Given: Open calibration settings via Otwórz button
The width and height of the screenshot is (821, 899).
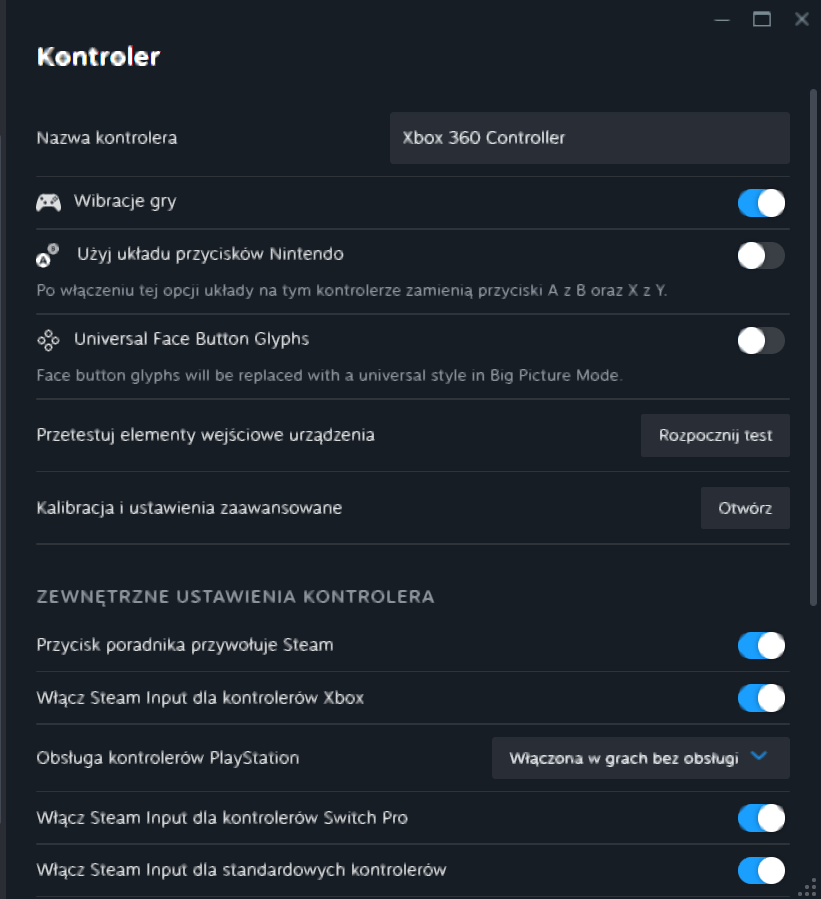Looking at the screenshot, I should pyautogui.click(x=745, y=508).
